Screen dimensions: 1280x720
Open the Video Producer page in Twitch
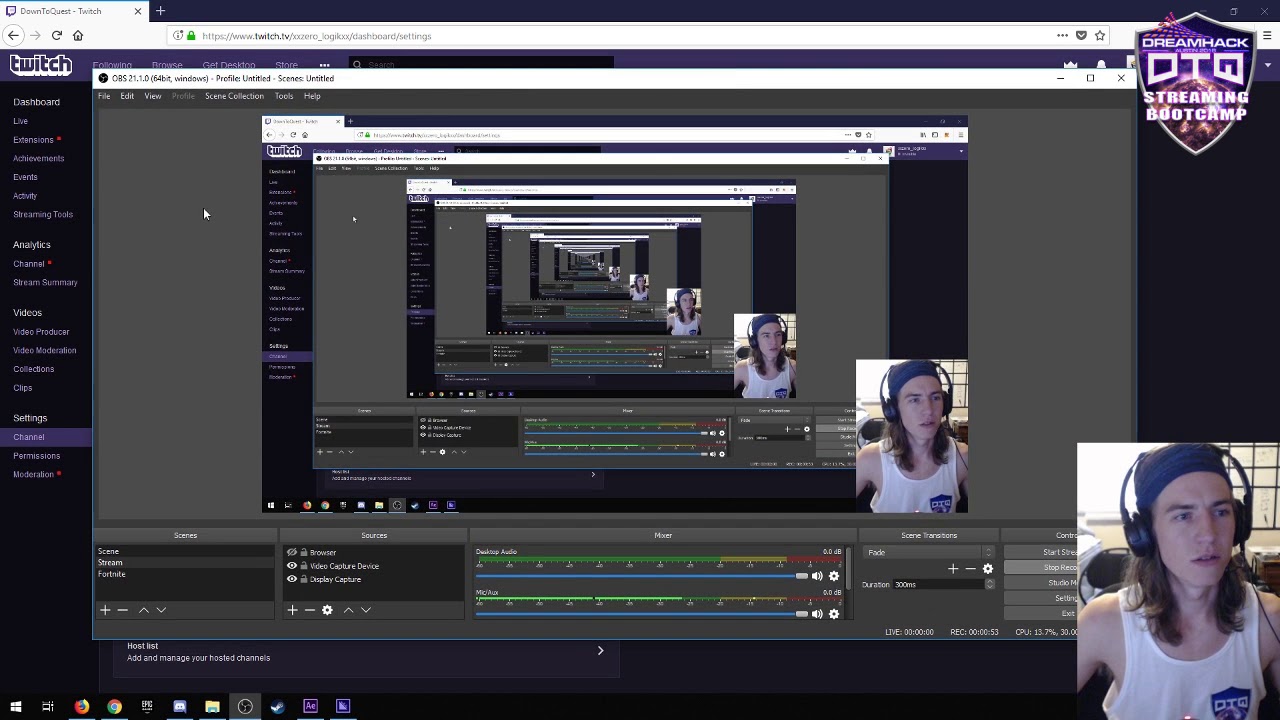[x=41, y=332]
